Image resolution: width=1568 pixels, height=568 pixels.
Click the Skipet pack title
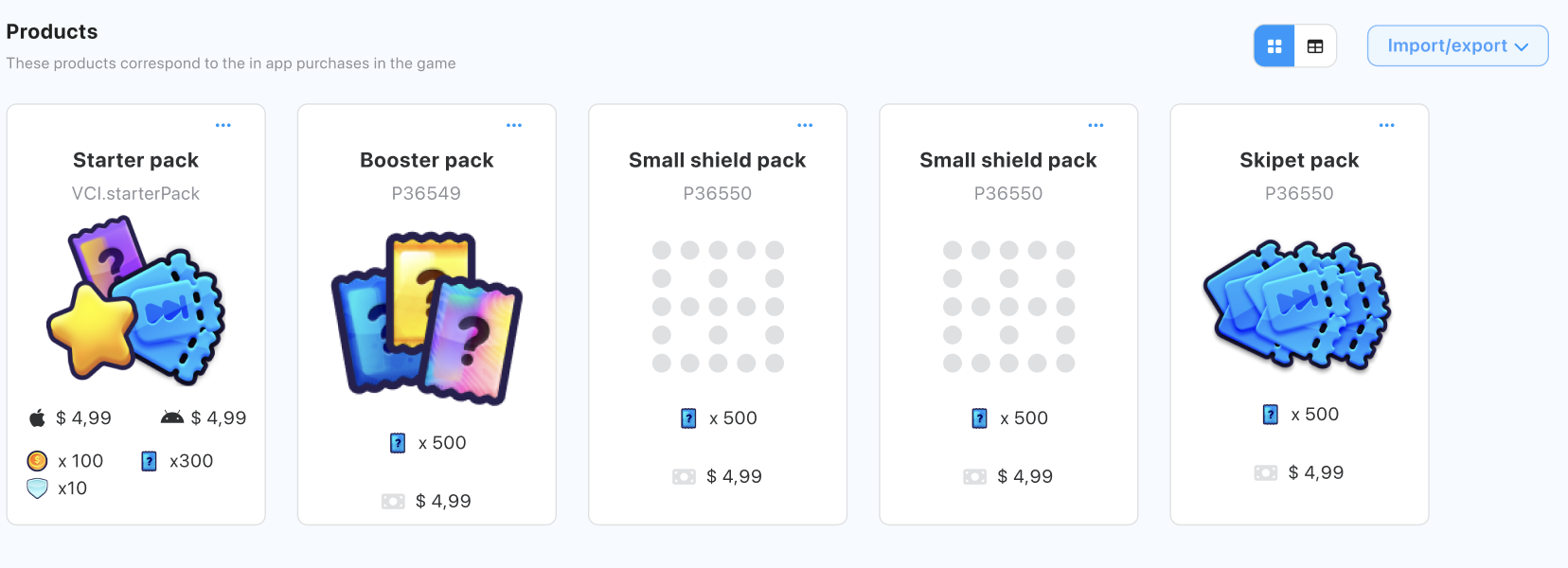tap(1299, 160)
